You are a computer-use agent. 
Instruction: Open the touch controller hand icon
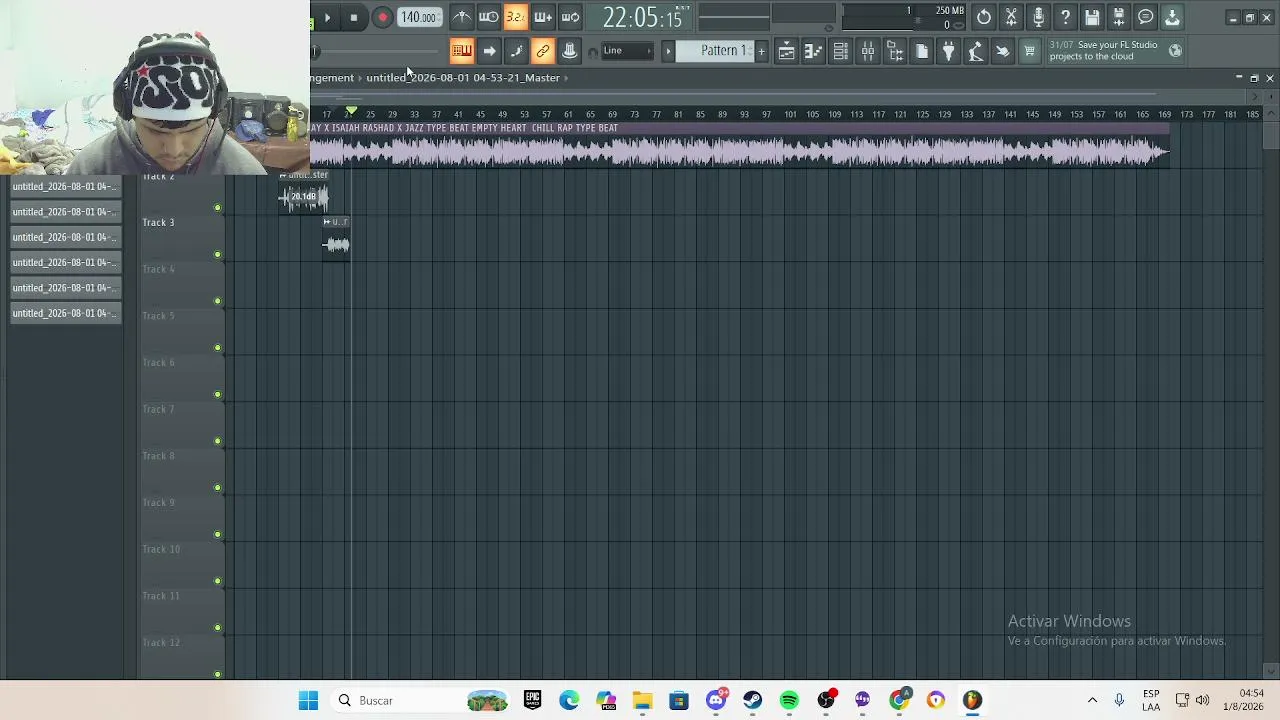[x=1002, y=52]
